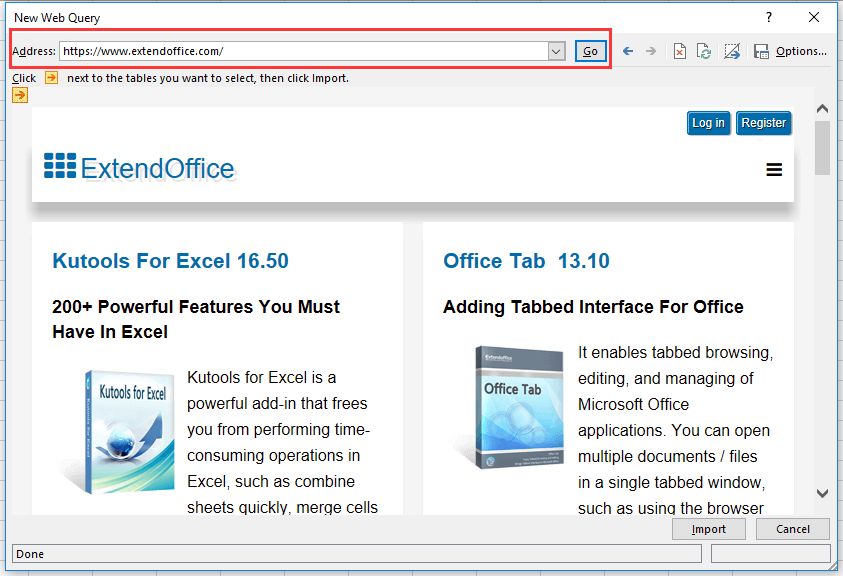Click the Refresh page icon
Viewport: 843px width, 576px height.
(x=704, y=51)
